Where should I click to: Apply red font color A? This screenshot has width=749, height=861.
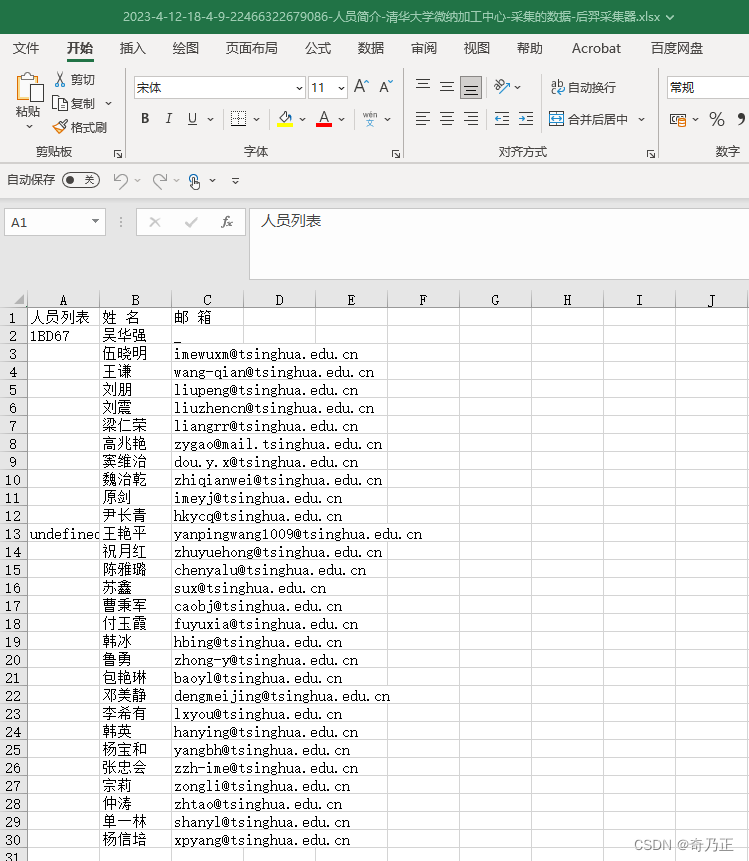(x=324, y=119)
